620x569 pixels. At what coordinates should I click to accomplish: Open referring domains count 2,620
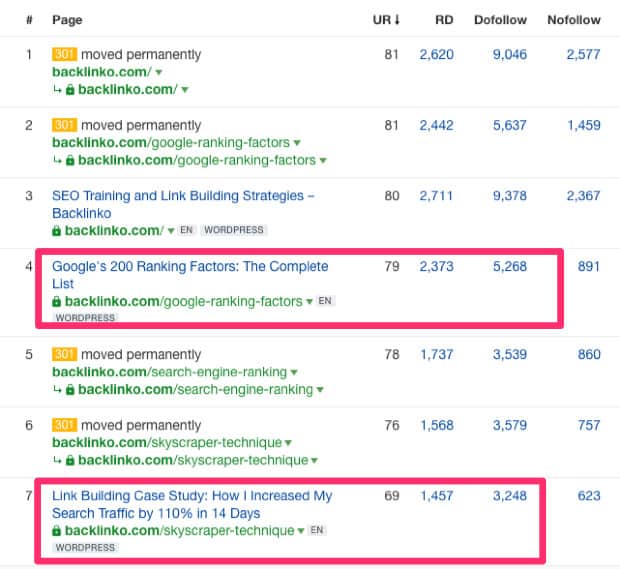pyautogui.click(x=437, y=55)
